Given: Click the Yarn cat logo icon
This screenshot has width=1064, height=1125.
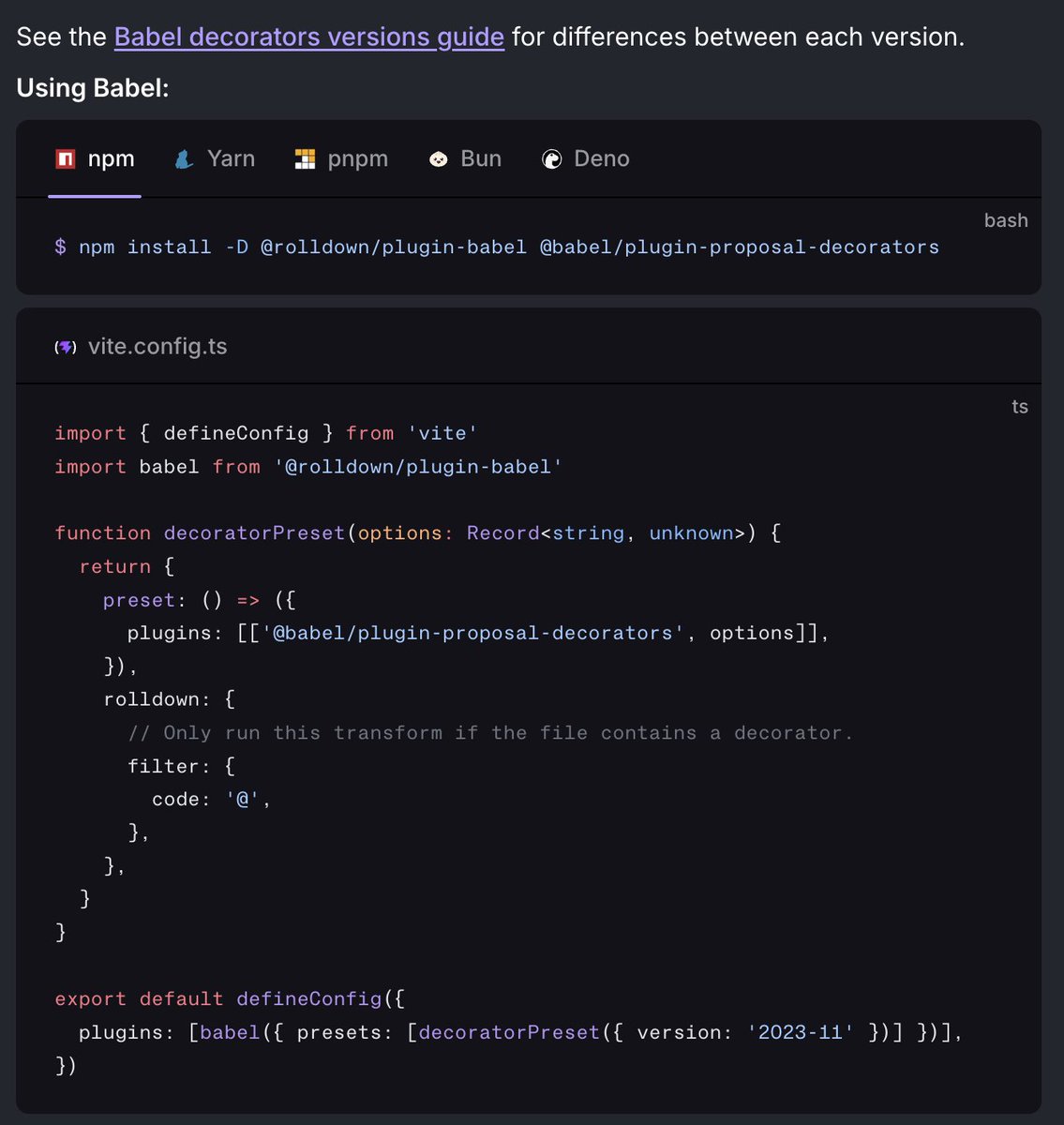Looking at the screenshot, I should 184,159.
